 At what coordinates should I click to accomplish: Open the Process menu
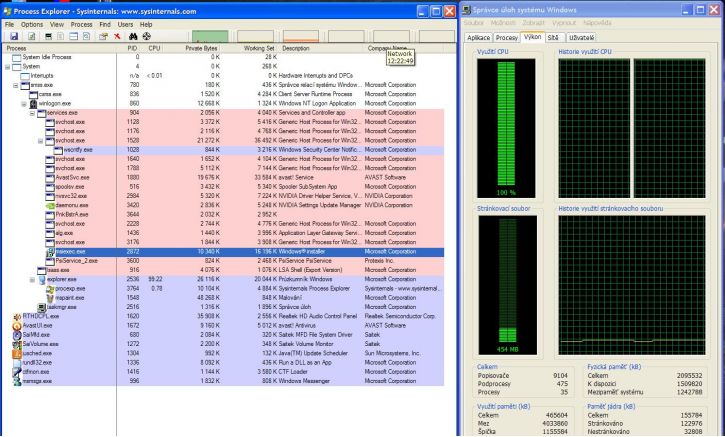pyautogui.click(x=81, y=25)
